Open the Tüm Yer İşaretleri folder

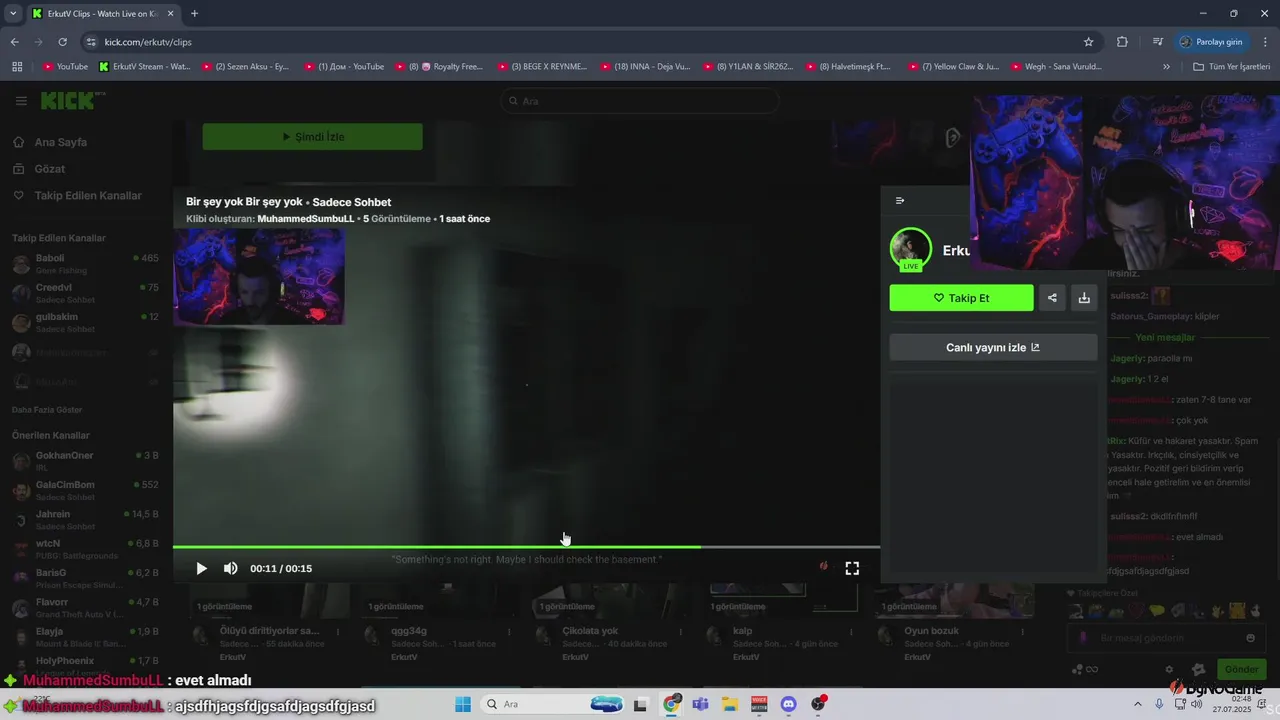tap(1230, 67)
